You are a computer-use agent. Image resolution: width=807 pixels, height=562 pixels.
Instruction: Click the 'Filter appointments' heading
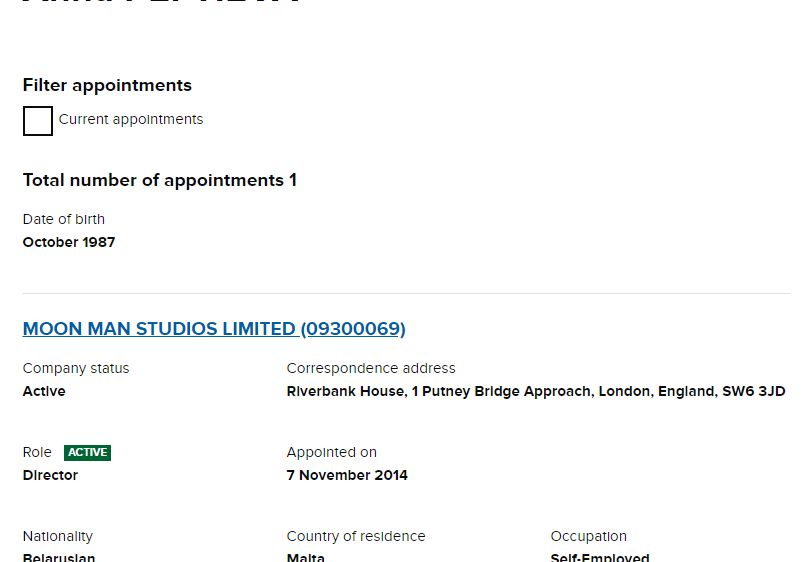[107, 86]
